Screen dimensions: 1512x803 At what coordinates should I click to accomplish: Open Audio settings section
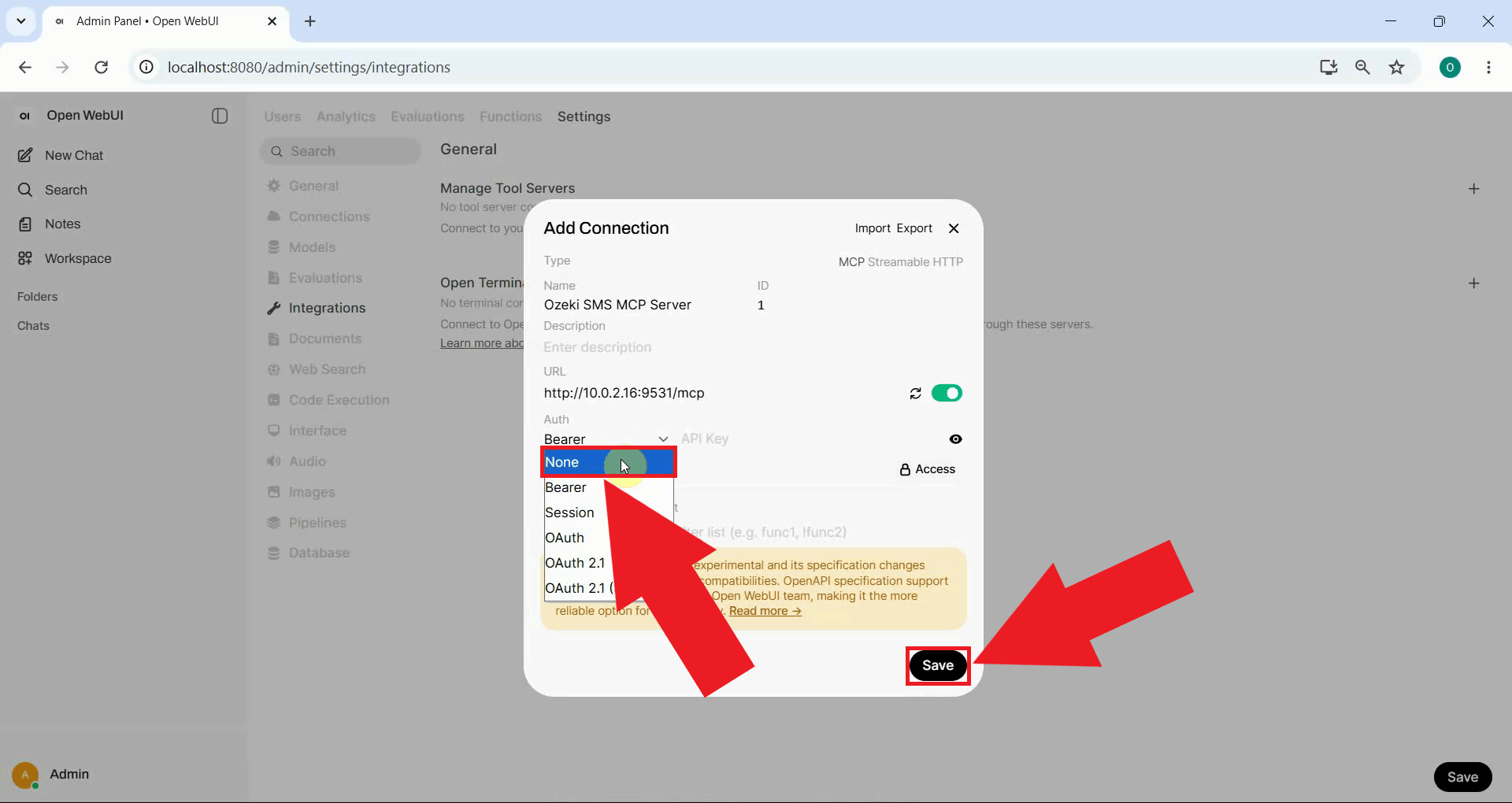point(297,461)
